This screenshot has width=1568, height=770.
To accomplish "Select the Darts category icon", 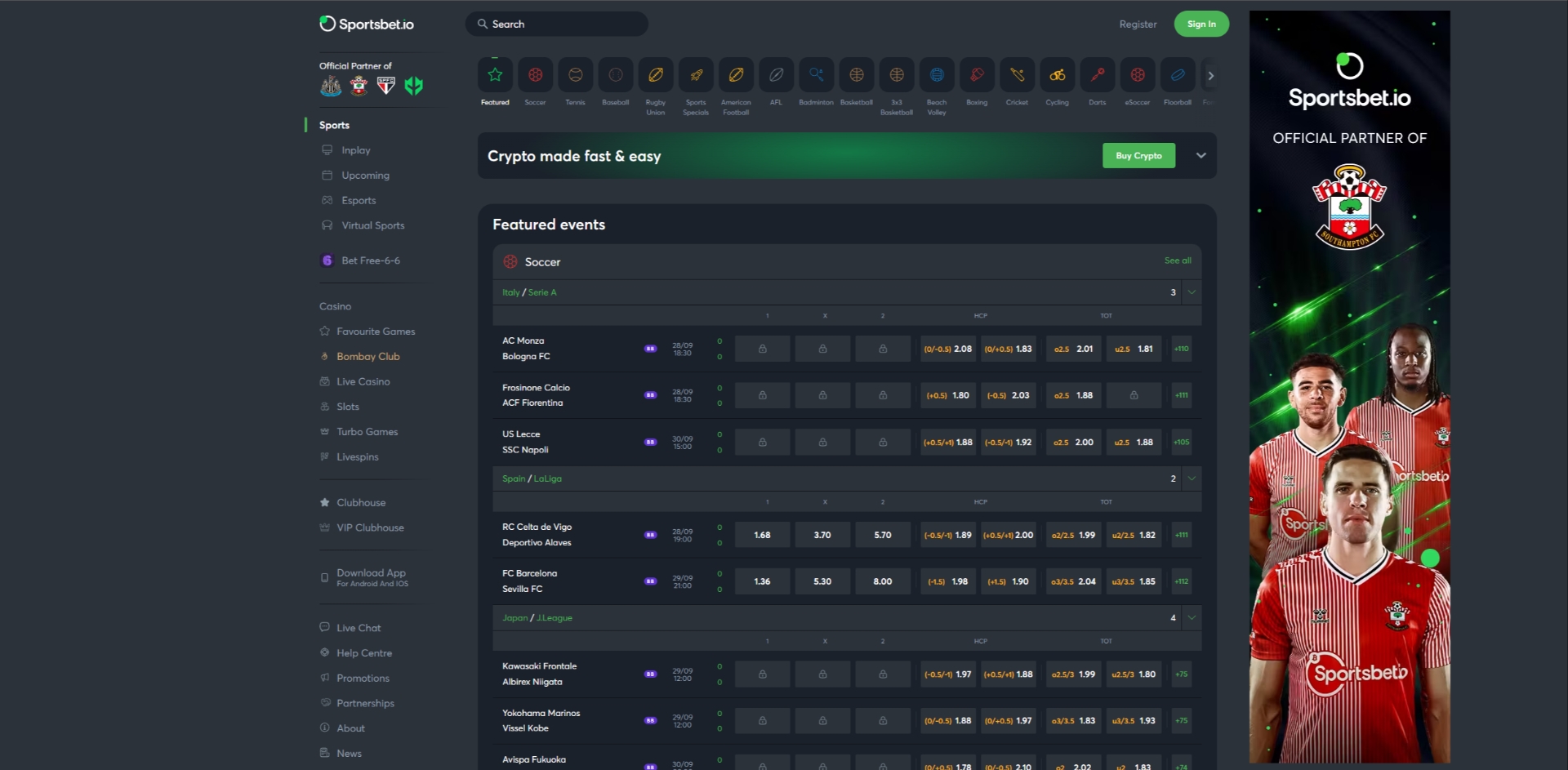I will (x=1098, y=75).
